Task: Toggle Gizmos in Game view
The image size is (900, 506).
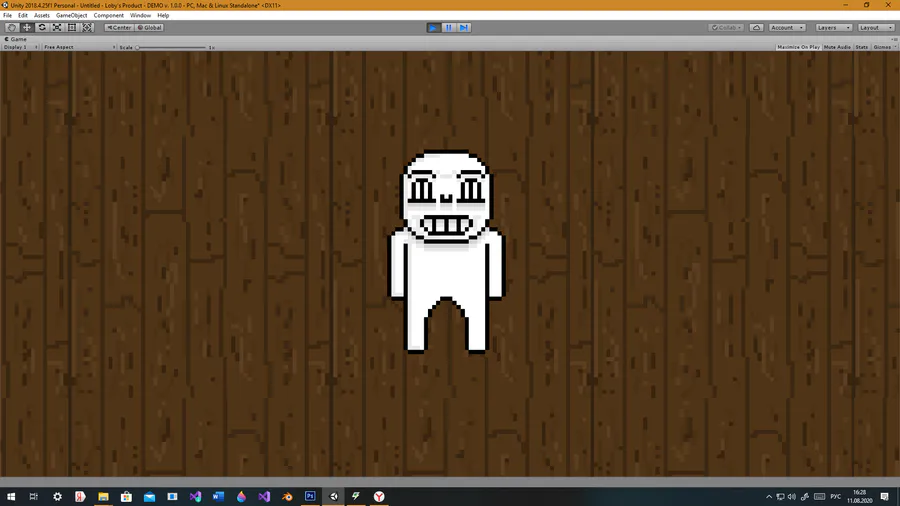Action: [x=881, y=47]
